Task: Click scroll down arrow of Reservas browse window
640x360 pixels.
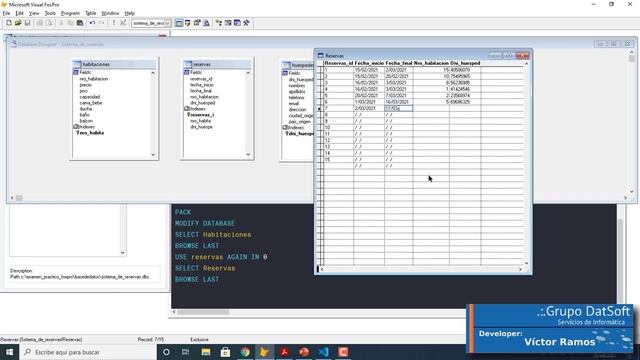Action: click(526, 263)
